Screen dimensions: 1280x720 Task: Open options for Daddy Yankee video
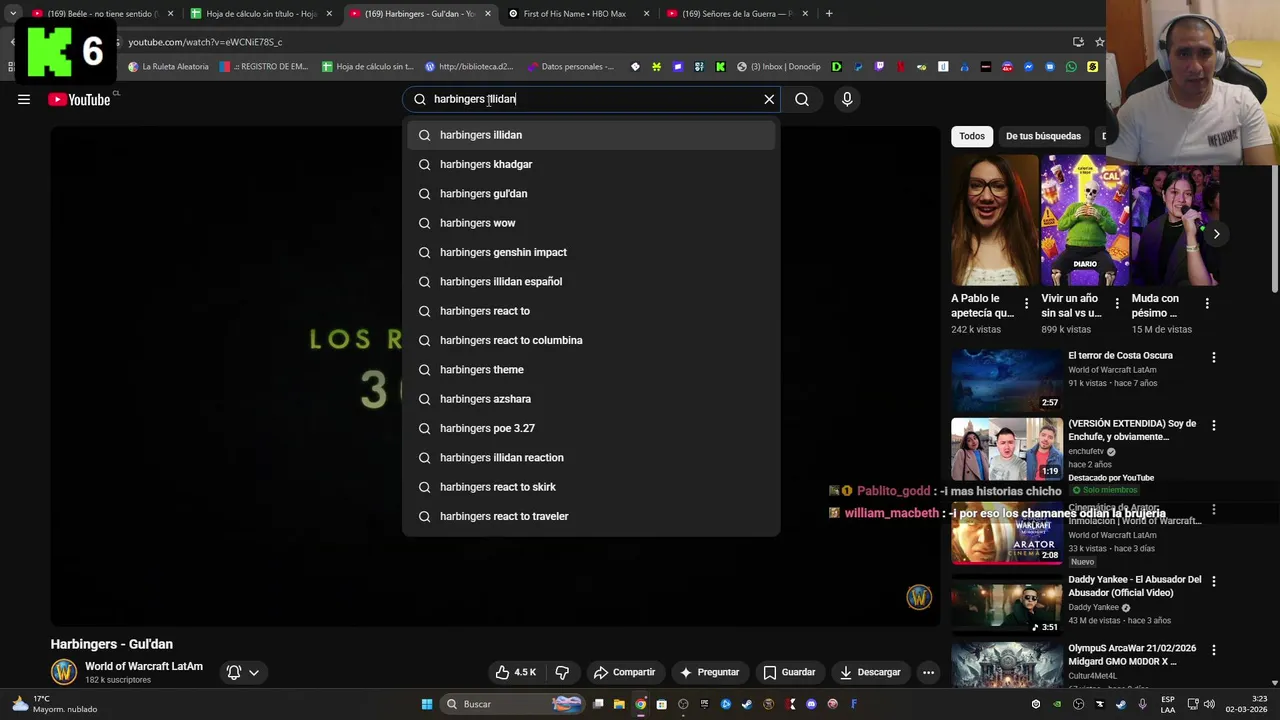[1214, 581]
